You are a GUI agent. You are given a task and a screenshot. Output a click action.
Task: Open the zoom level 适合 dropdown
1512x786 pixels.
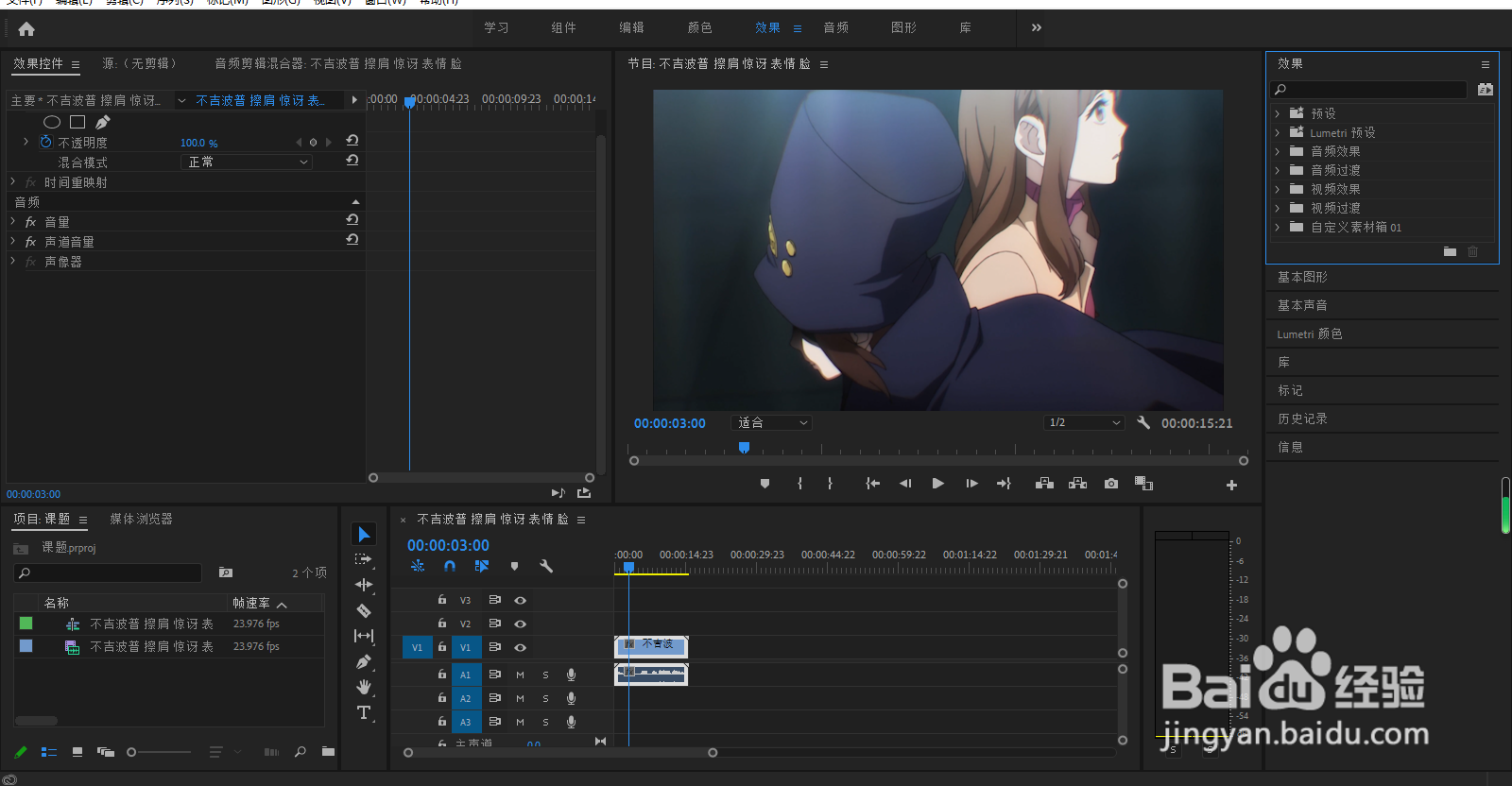pyautogui.click(x=771, y=422)
